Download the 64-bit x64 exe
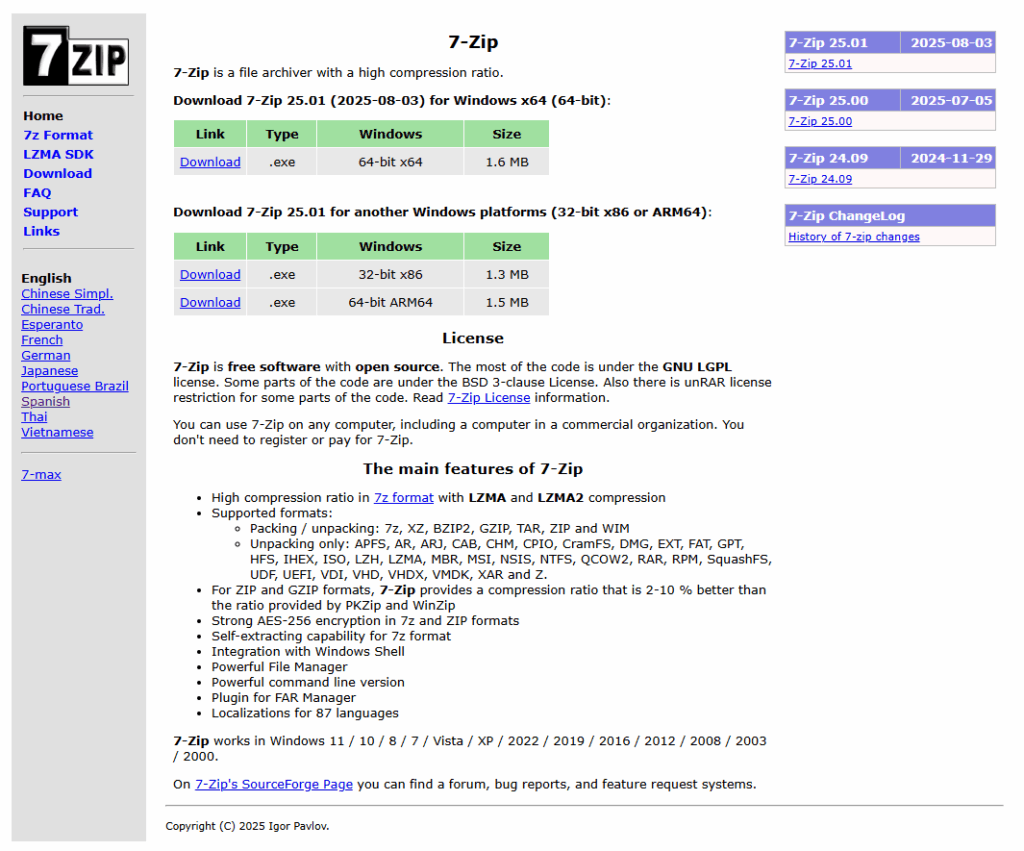The width and height of the screenshot is (1024, 851). (x=209, y=161)
